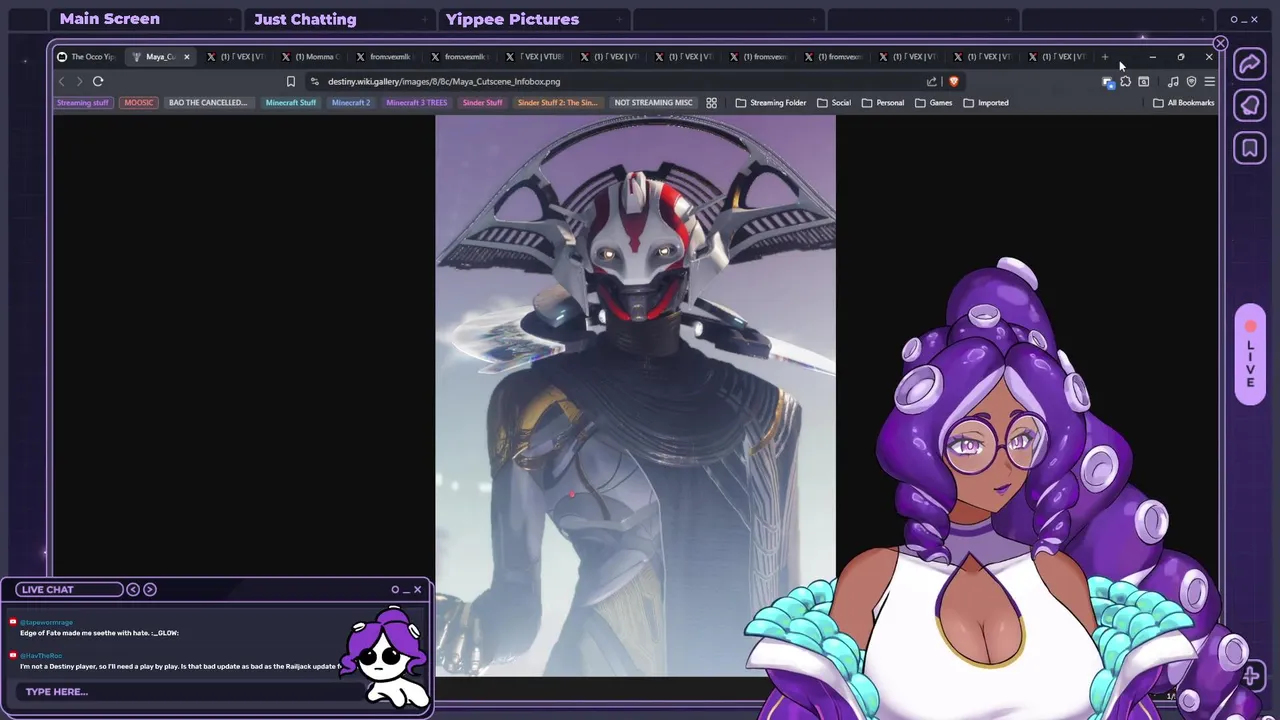This screenshot has height=720, width=1280.
Task: Click the LIVE indicator on overlay sidebar
Action: [1250, 355]
